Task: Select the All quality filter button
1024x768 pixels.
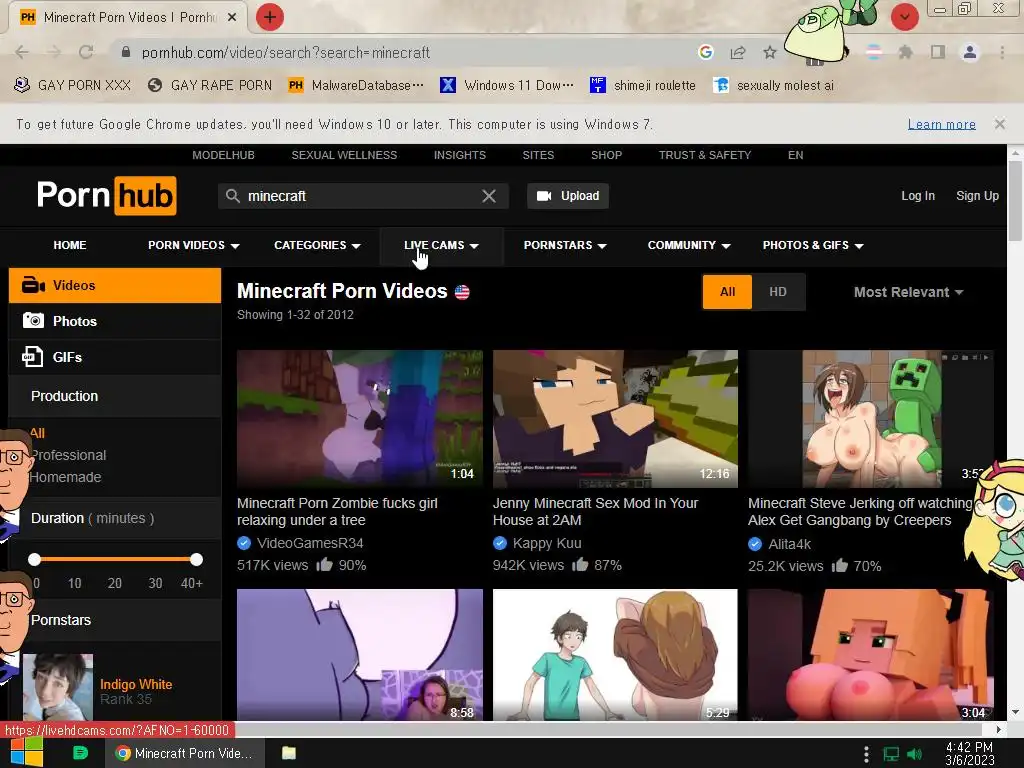Action: coord(728,292)
